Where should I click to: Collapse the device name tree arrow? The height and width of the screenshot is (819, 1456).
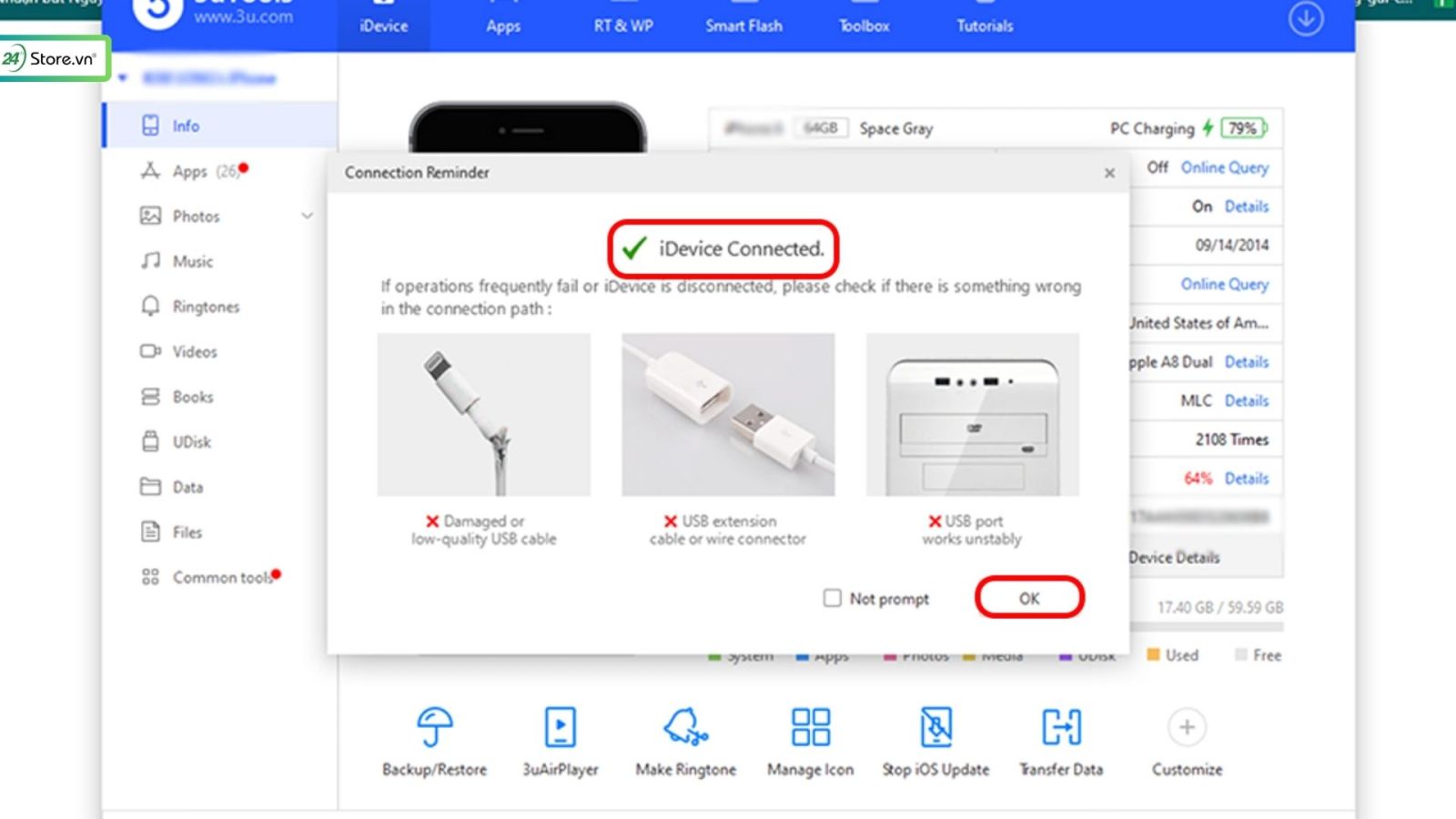point(123,77)
